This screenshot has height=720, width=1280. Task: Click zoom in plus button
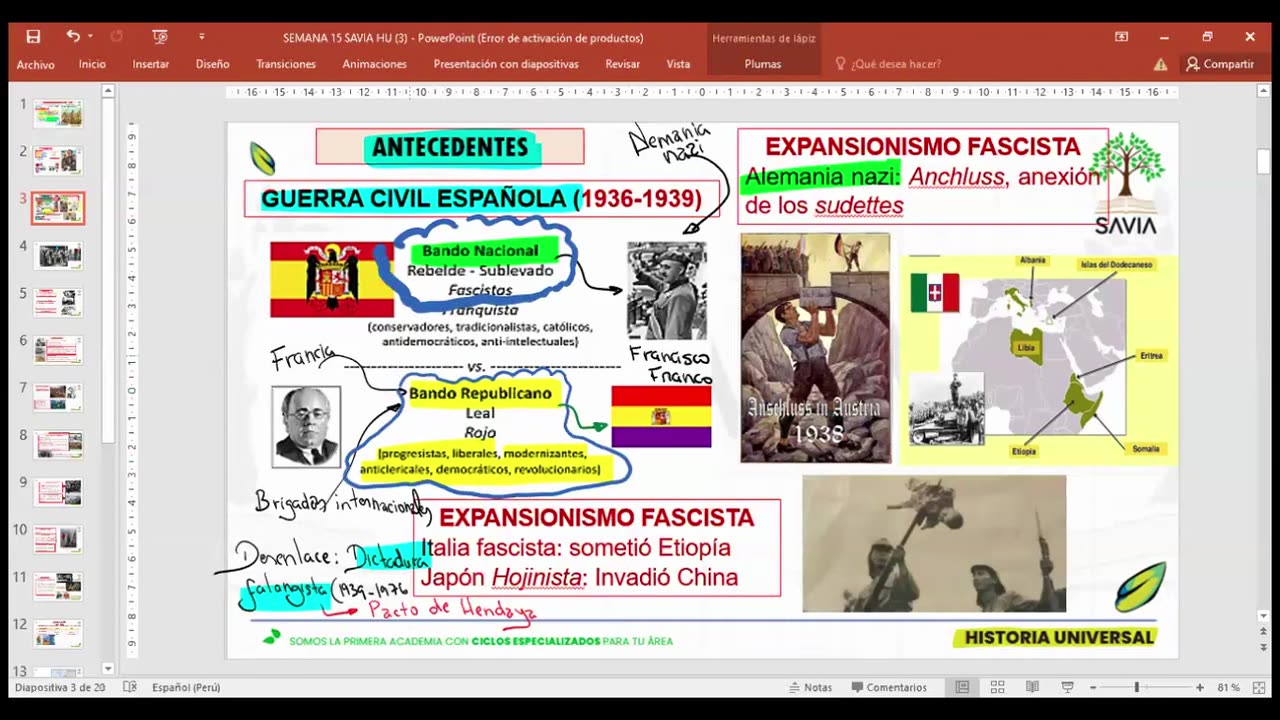[1200, 687]
